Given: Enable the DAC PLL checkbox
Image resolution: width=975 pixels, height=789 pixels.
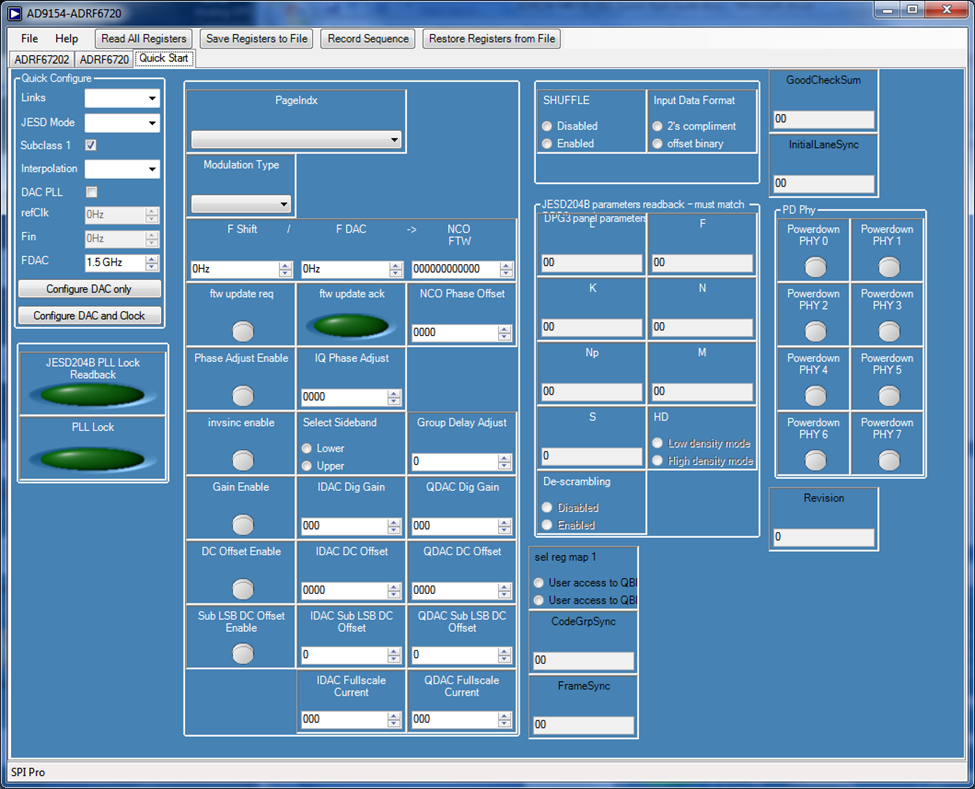Looking at the screenshot, I should (x=91, y=192).
